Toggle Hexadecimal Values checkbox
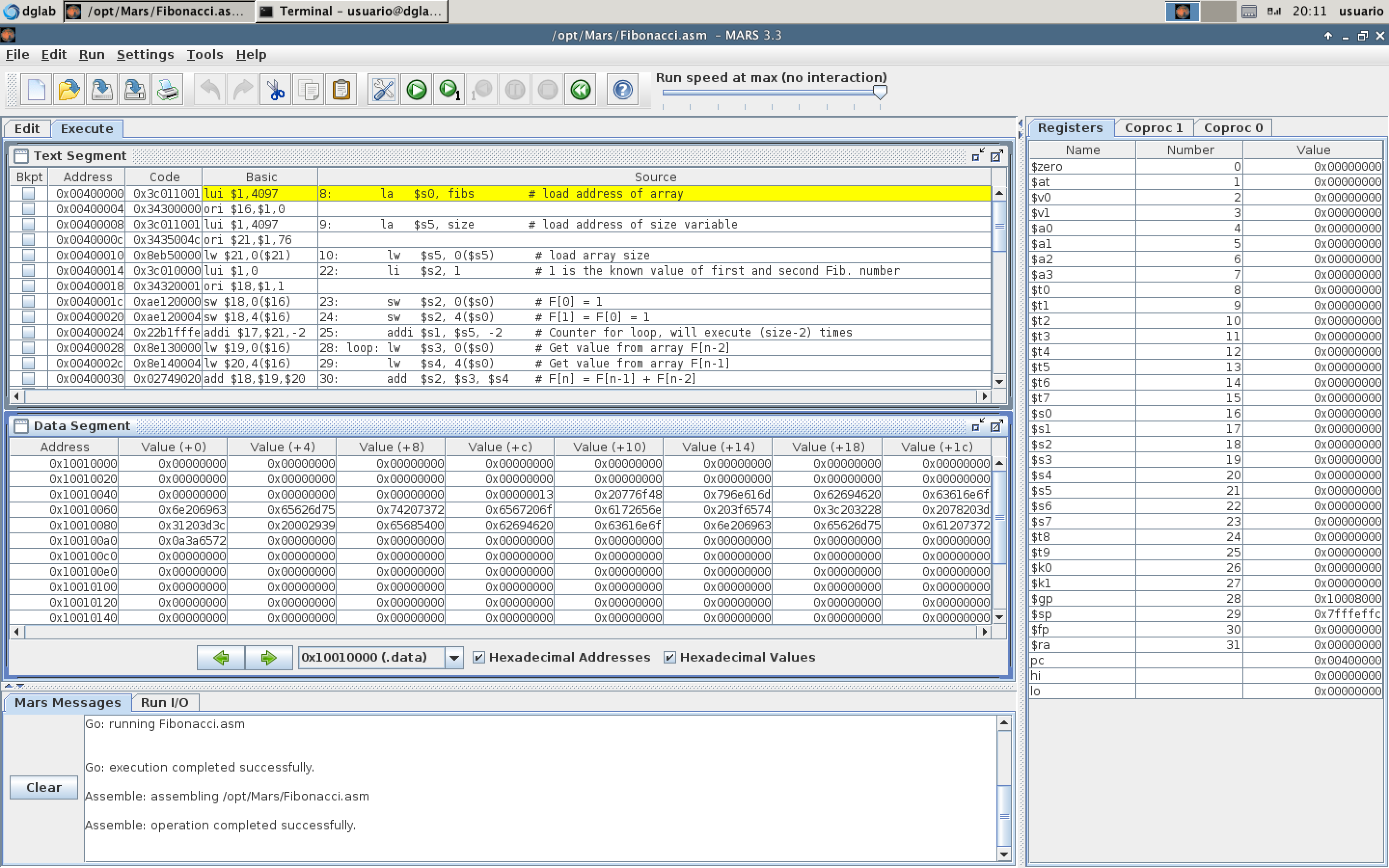1389x868 pixels. pyautogui.click(x=669, y=657)
